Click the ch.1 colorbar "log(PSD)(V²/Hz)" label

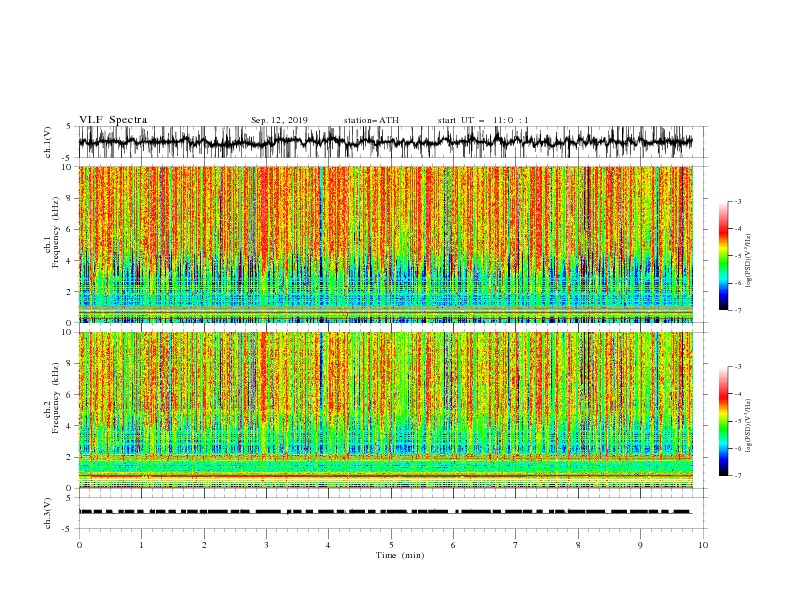pyautogui.click(x=749, y=261)
